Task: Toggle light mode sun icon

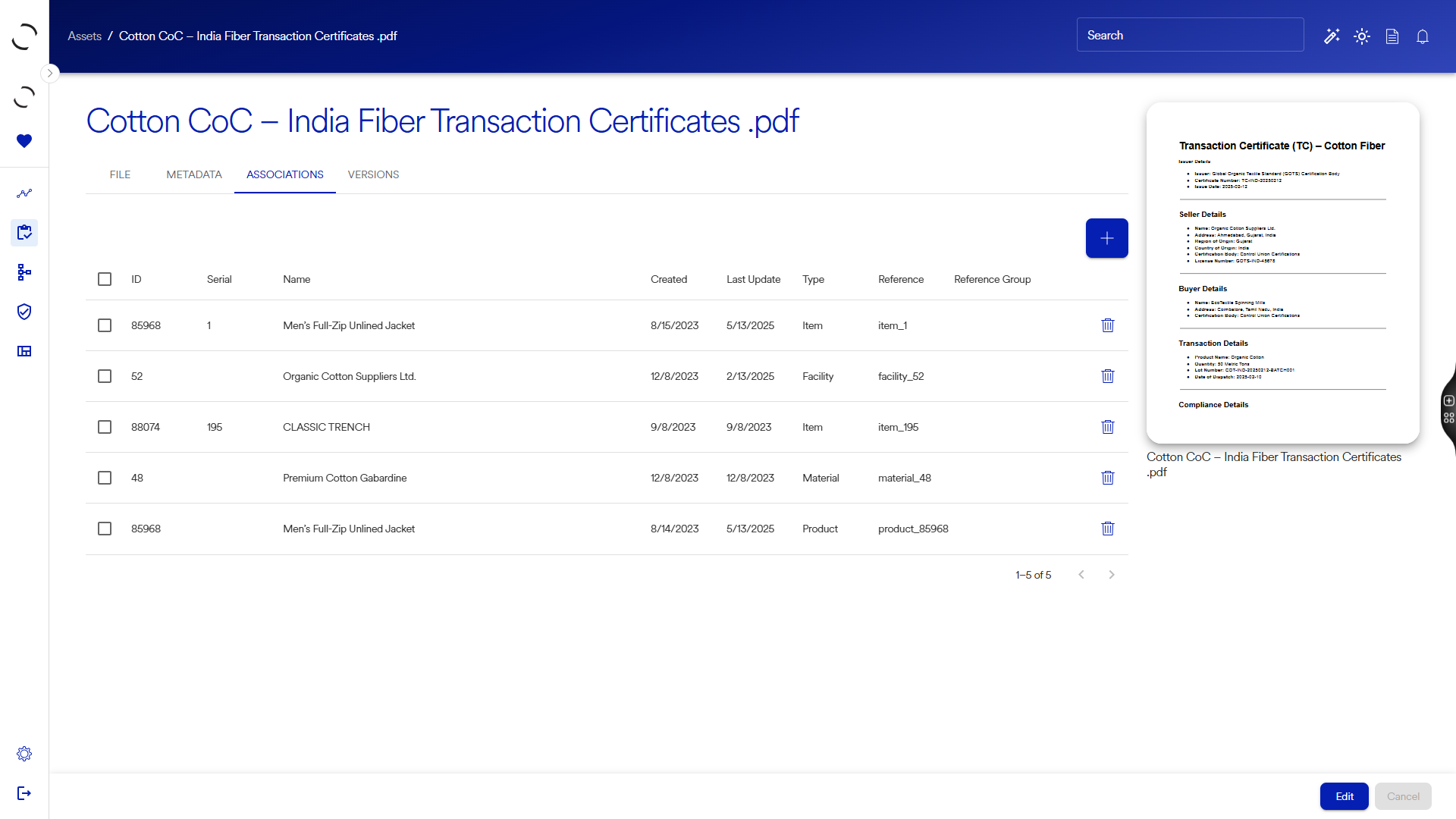Action: 1362,36
